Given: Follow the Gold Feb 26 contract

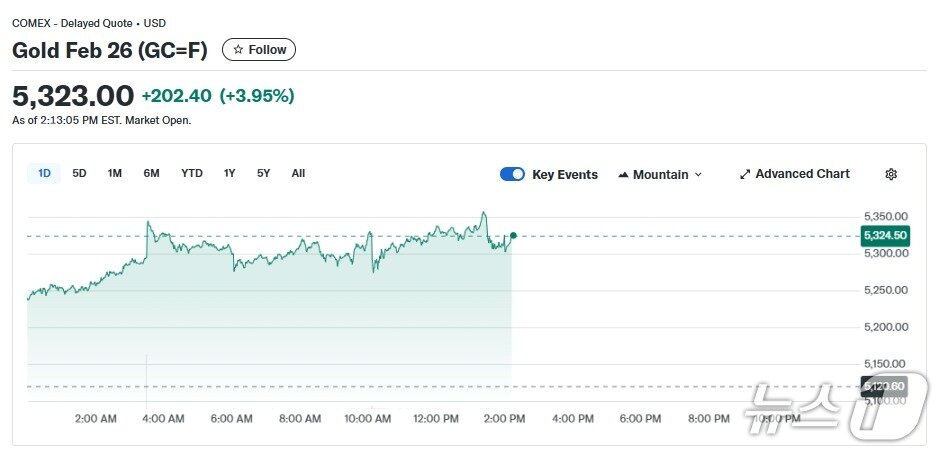Looking at the screenshot, I should point(259,50).
